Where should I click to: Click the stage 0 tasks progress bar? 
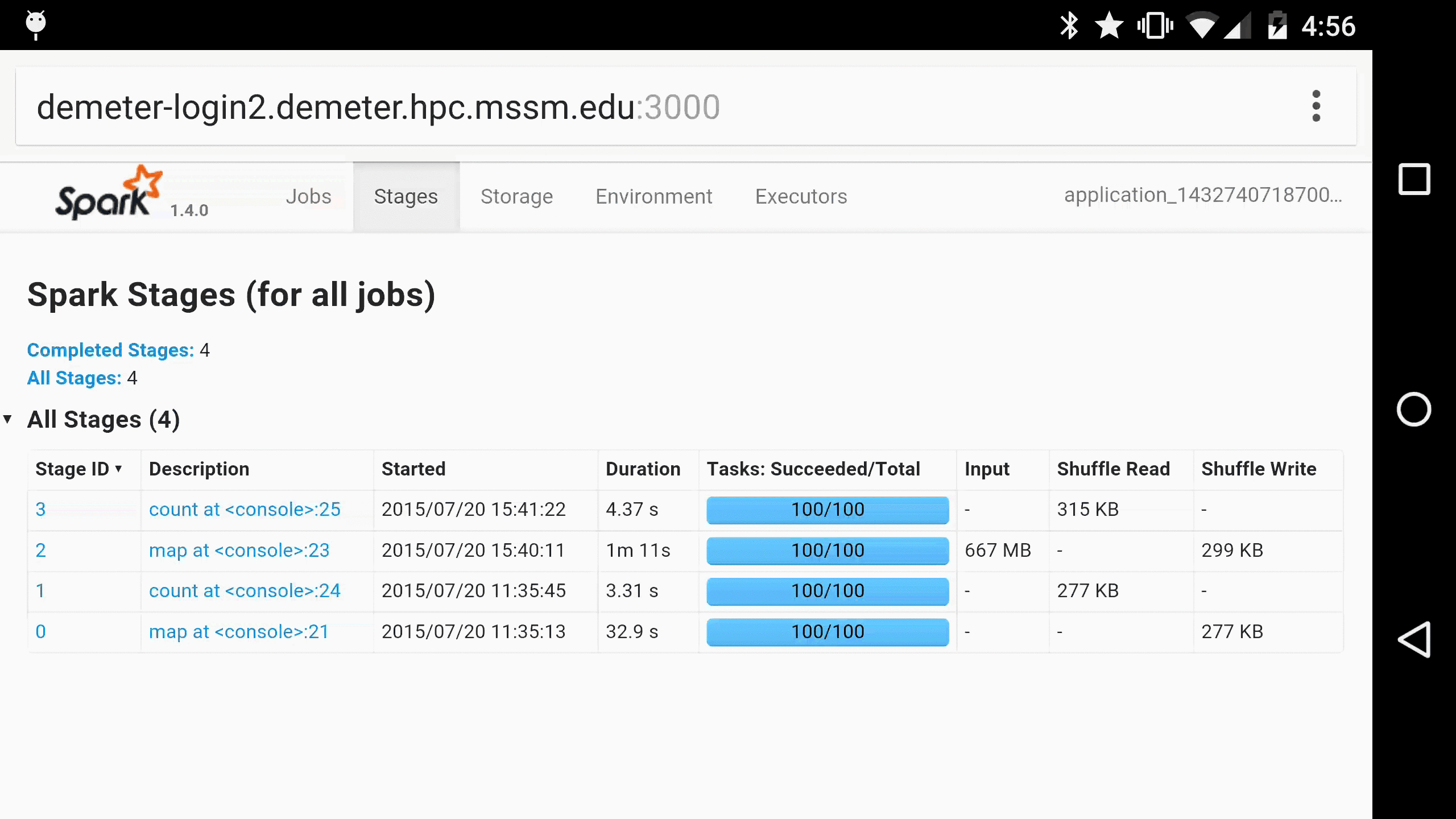(828, 632)
